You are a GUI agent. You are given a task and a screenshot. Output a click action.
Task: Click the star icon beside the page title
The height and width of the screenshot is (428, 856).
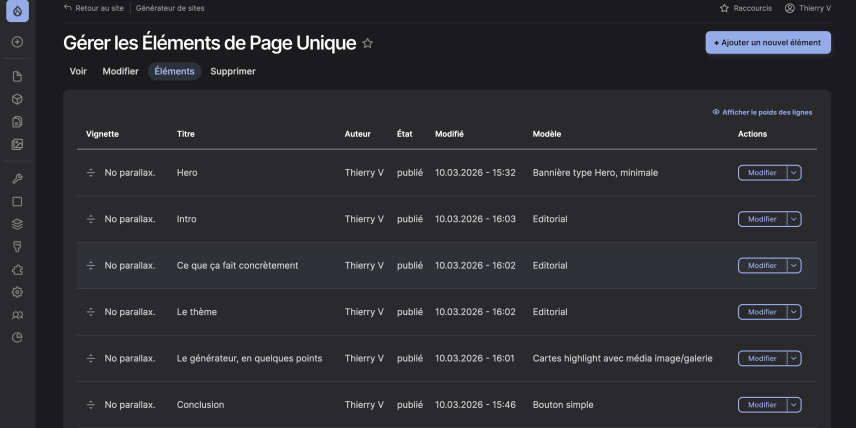point(368,44)
